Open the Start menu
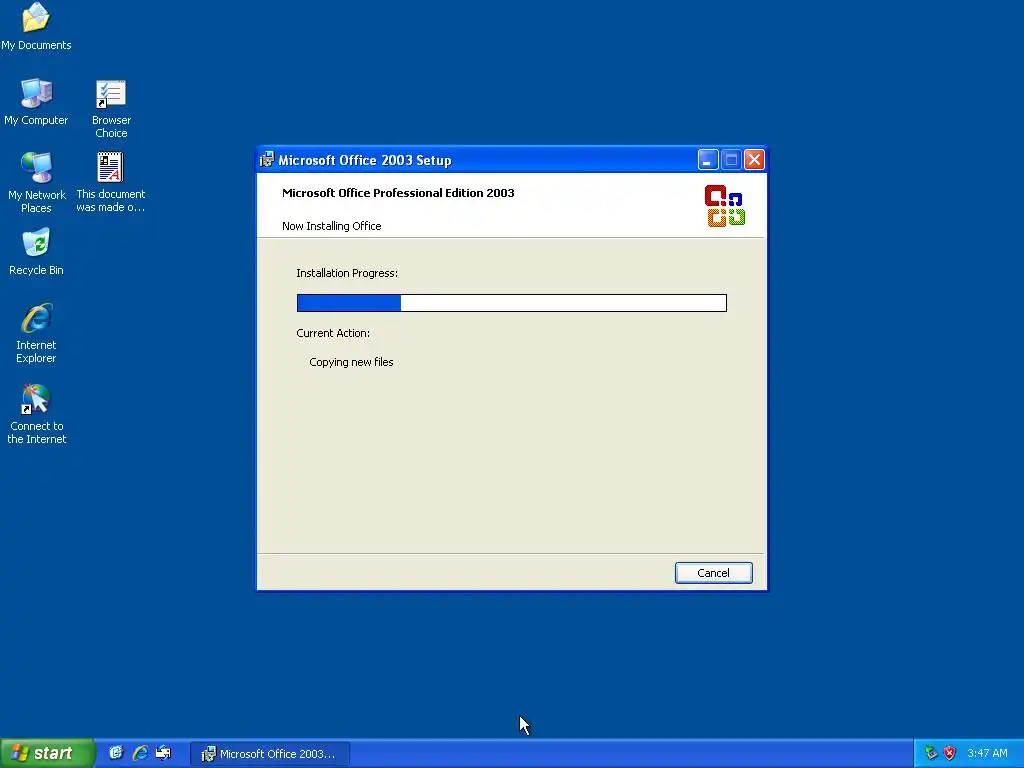Screen dimensions: 1024x768 [x=47, y=753]
